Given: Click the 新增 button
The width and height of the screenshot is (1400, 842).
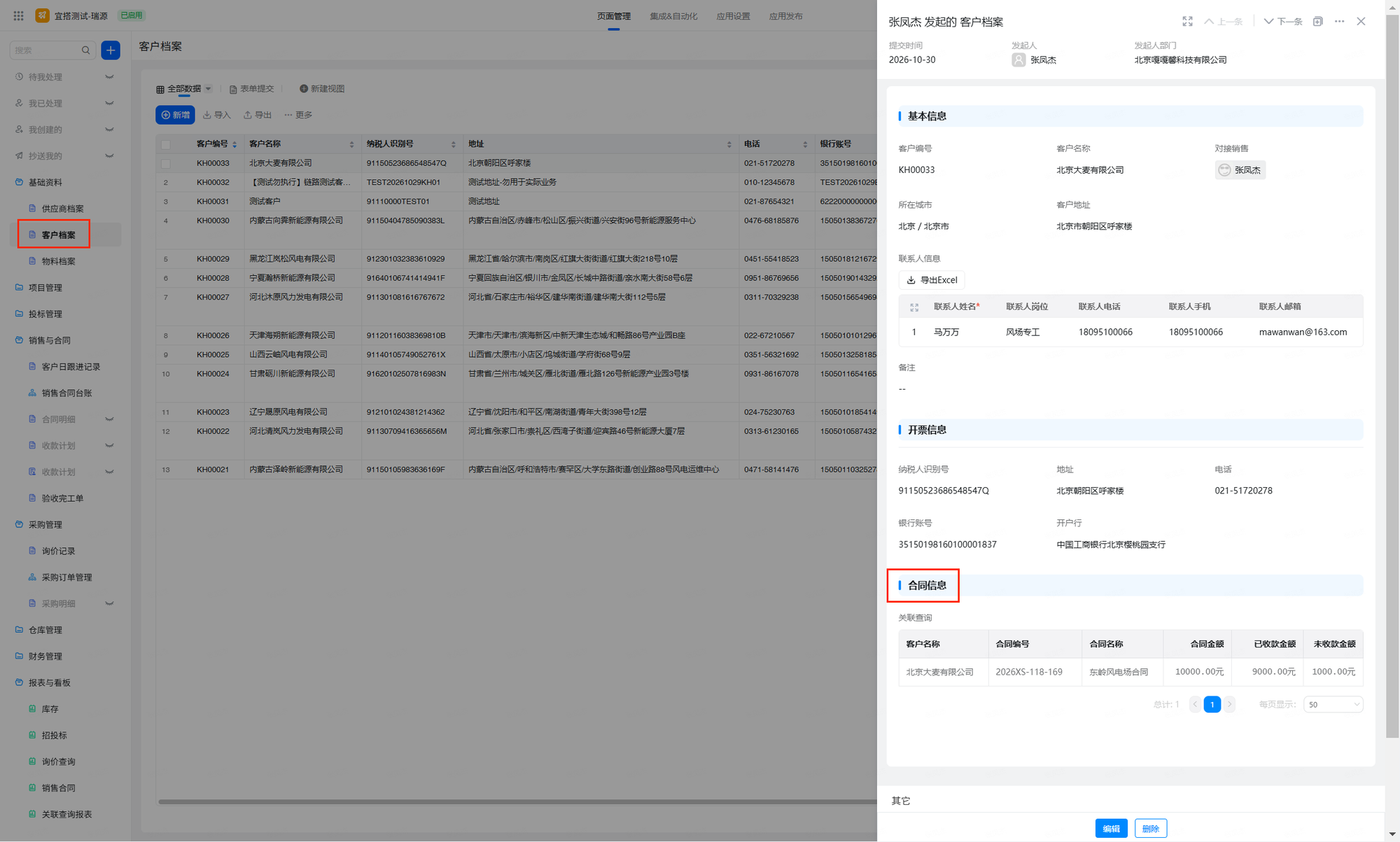Looking at the screenshot, I should pos(175,115).
